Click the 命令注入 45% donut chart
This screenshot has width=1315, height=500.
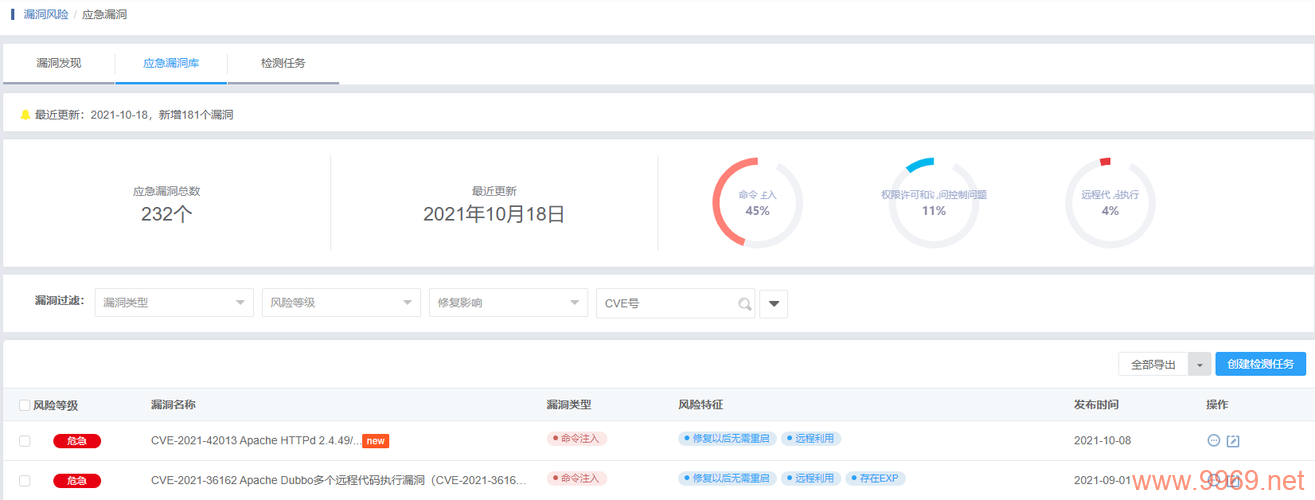click(x=757, y=203)
